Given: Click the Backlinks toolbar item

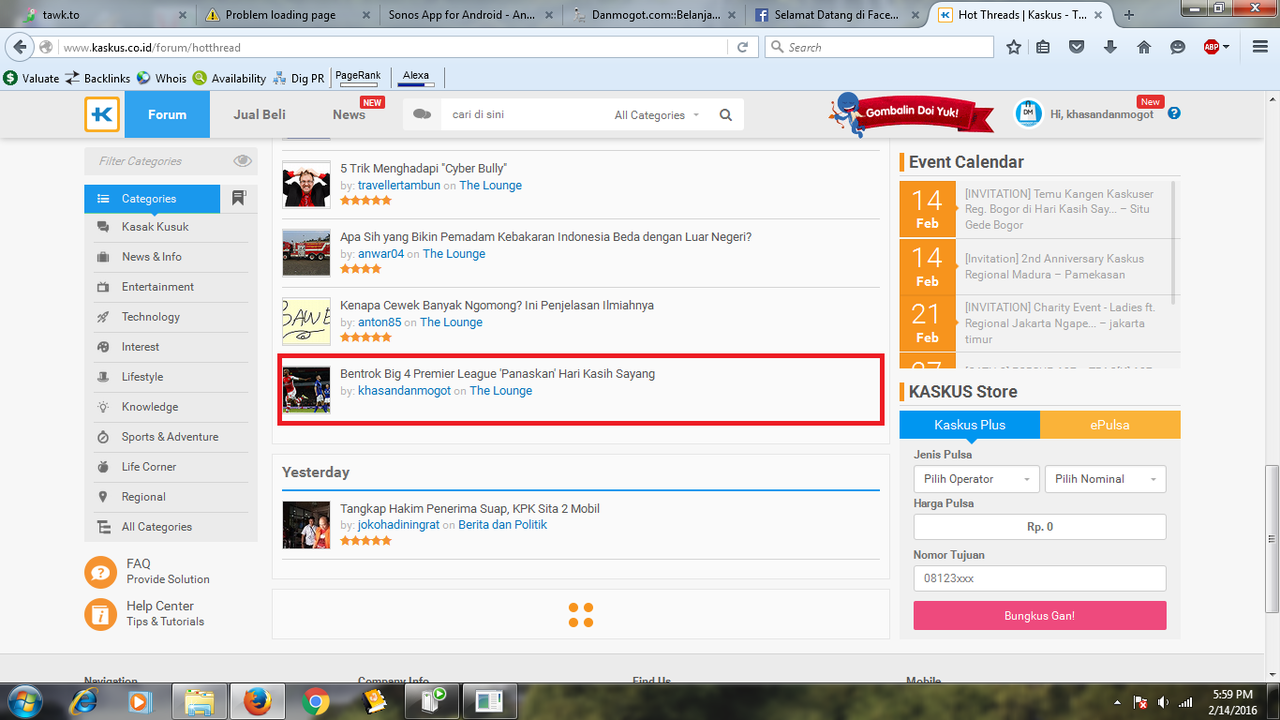Looking at the screenshot, I should 98,78.
